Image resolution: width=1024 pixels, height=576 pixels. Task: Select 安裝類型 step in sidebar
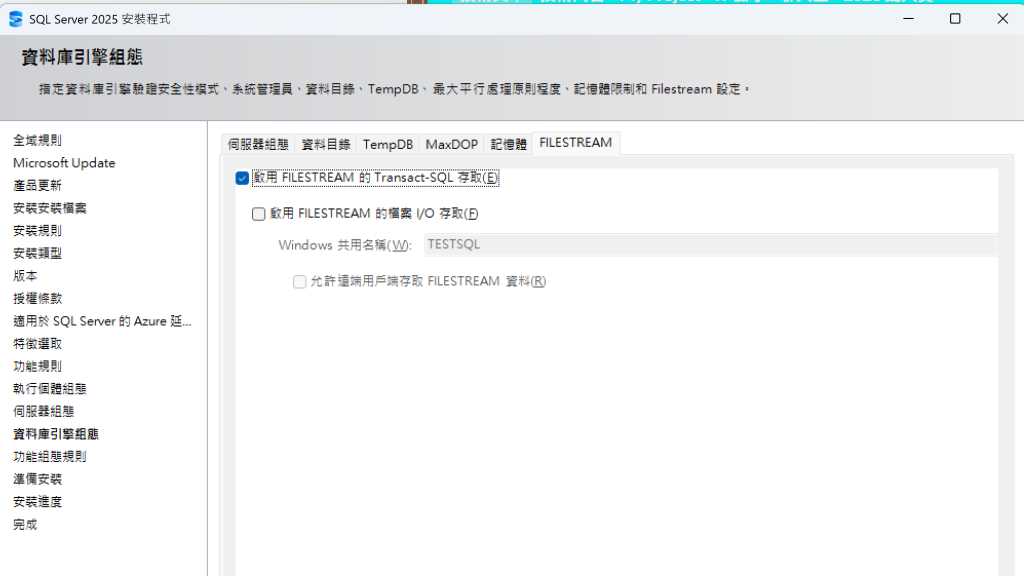(37, 253)
